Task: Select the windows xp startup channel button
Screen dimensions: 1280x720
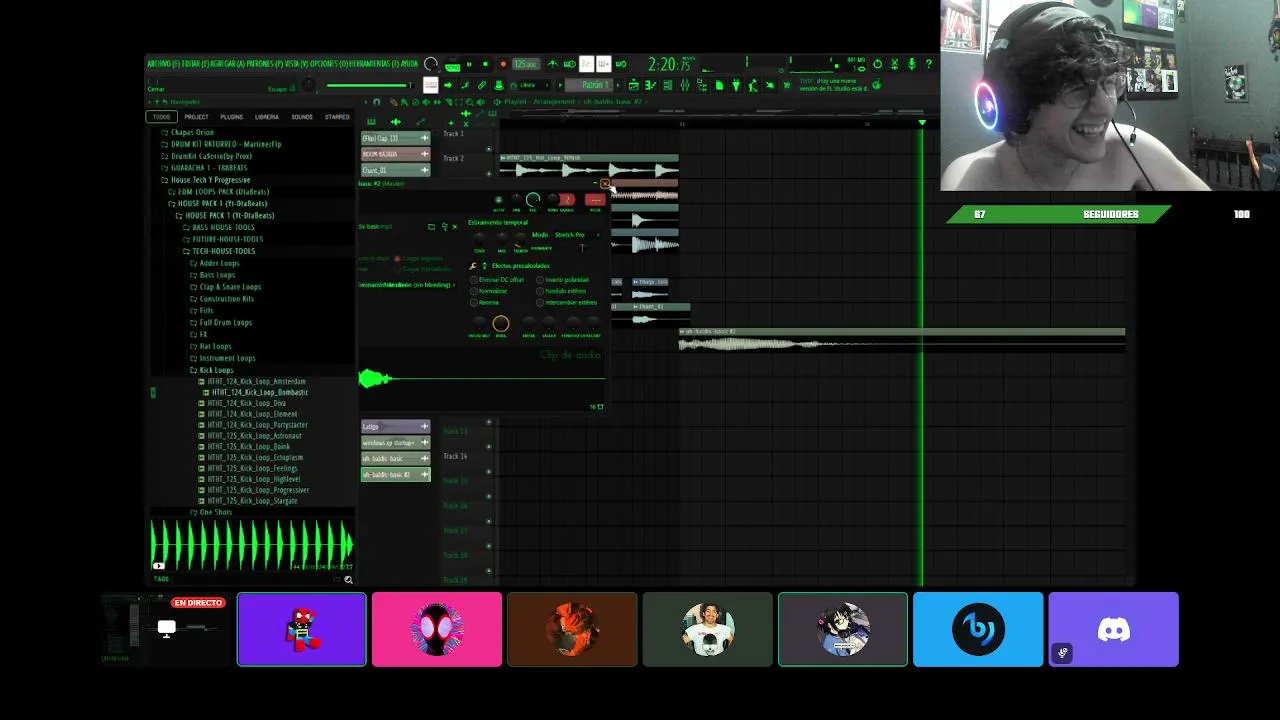Action: coord(395,442)
